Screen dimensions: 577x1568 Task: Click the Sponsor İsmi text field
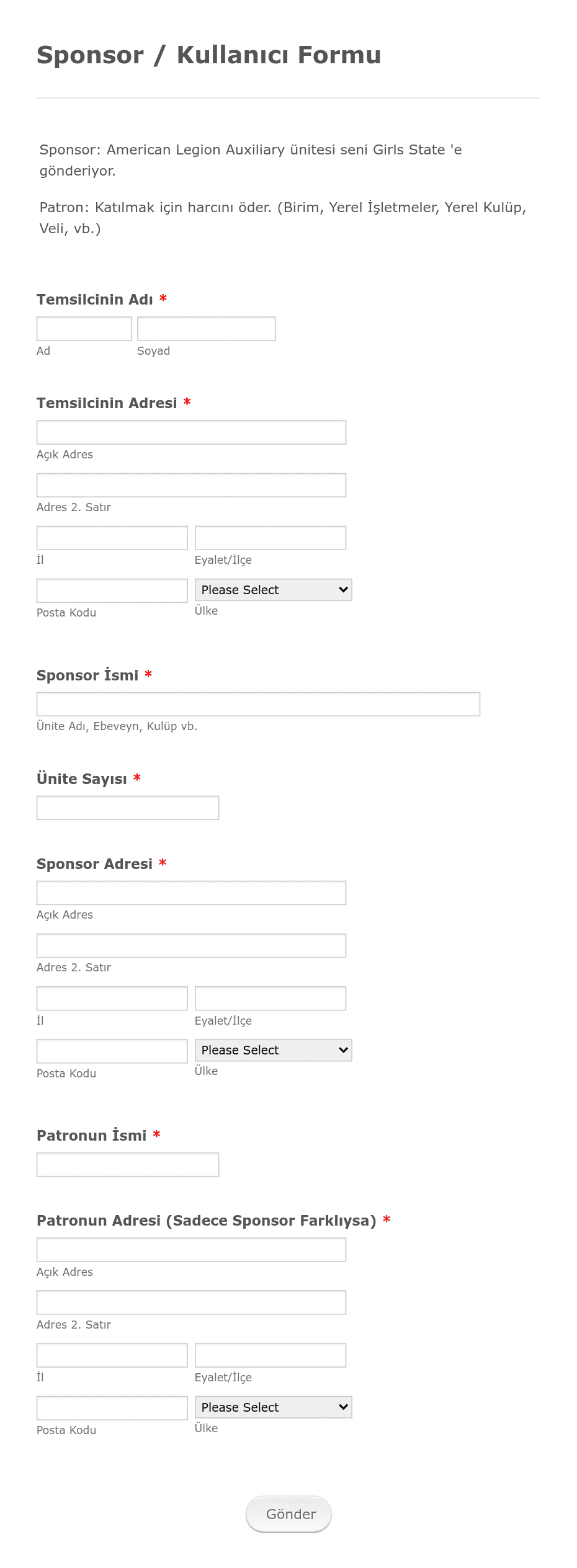[x=258, y=704]
